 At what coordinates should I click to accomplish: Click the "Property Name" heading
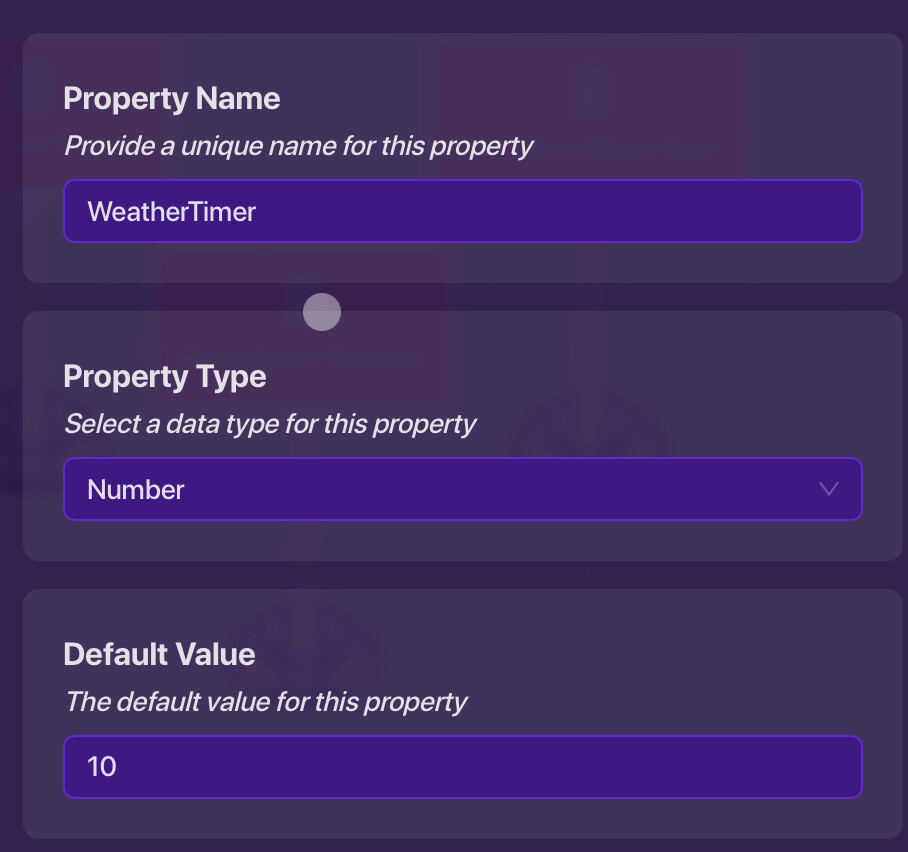171,98
